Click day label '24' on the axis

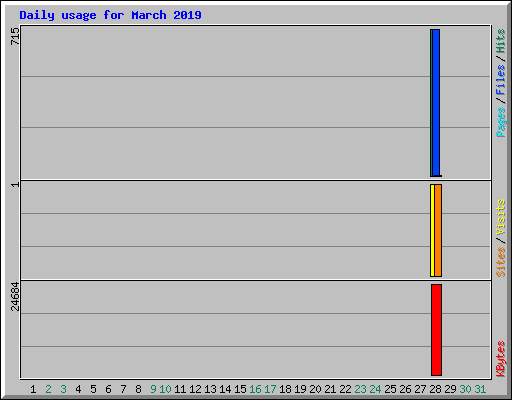375,389
